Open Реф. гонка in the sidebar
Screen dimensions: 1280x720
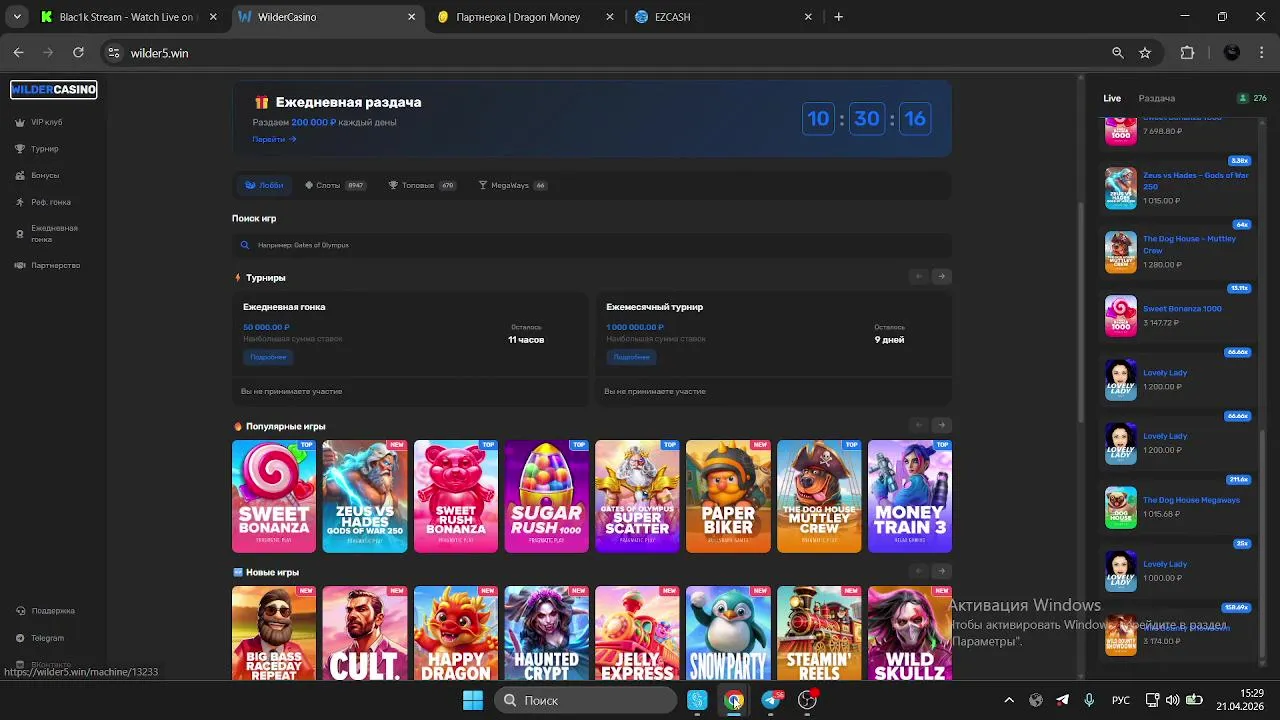pos(43,202)
